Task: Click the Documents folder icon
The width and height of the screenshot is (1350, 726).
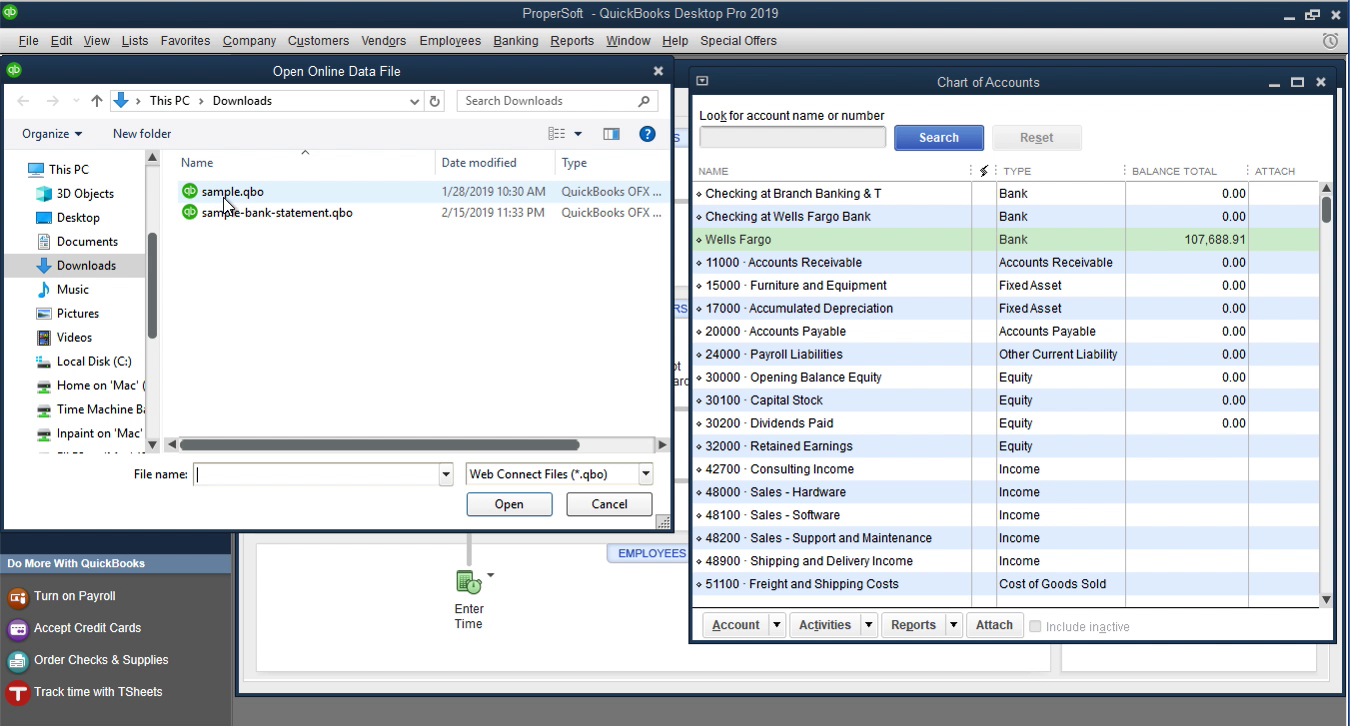Action: 44,242
